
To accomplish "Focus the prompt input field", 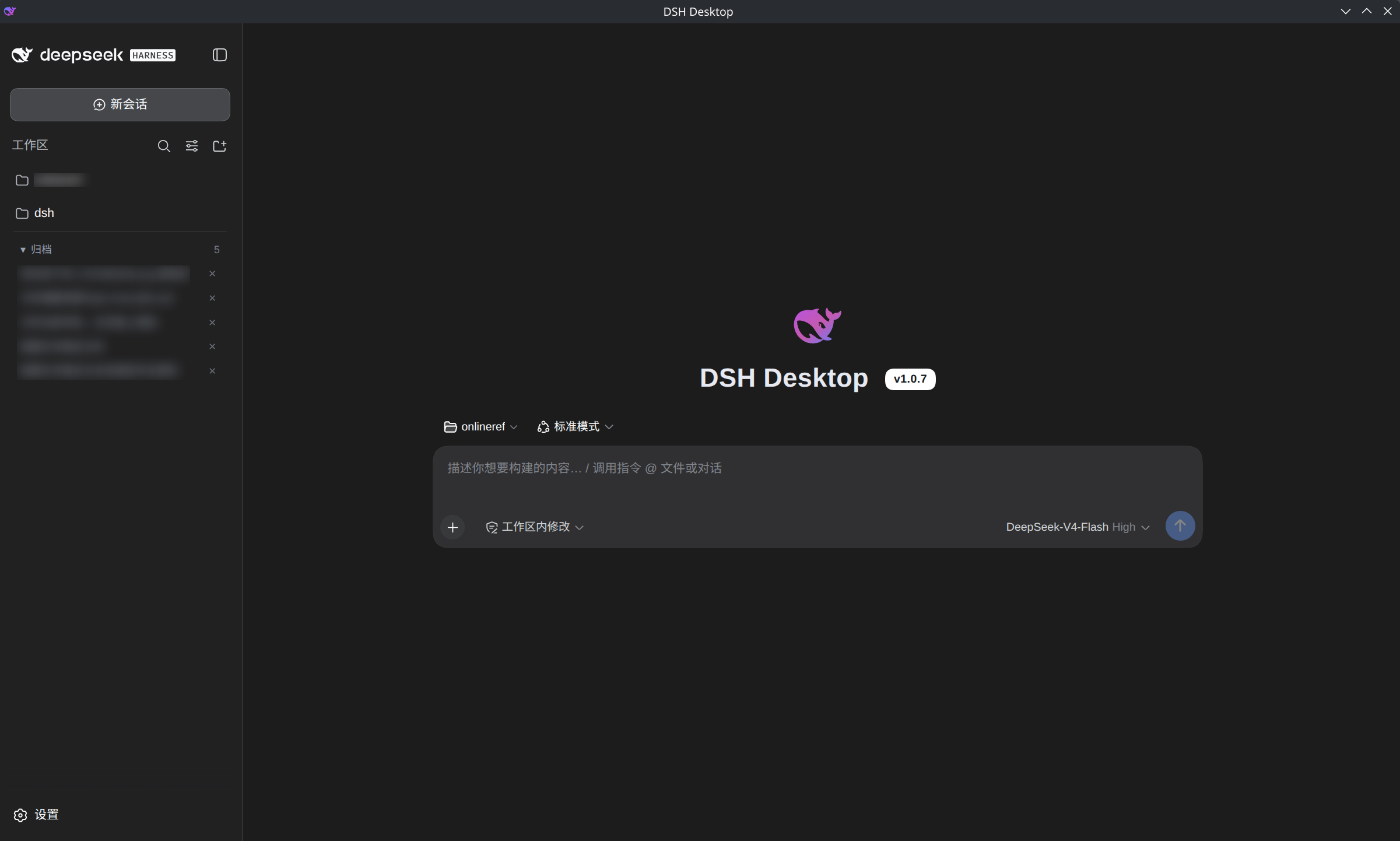I will click(x=817, y=468).
